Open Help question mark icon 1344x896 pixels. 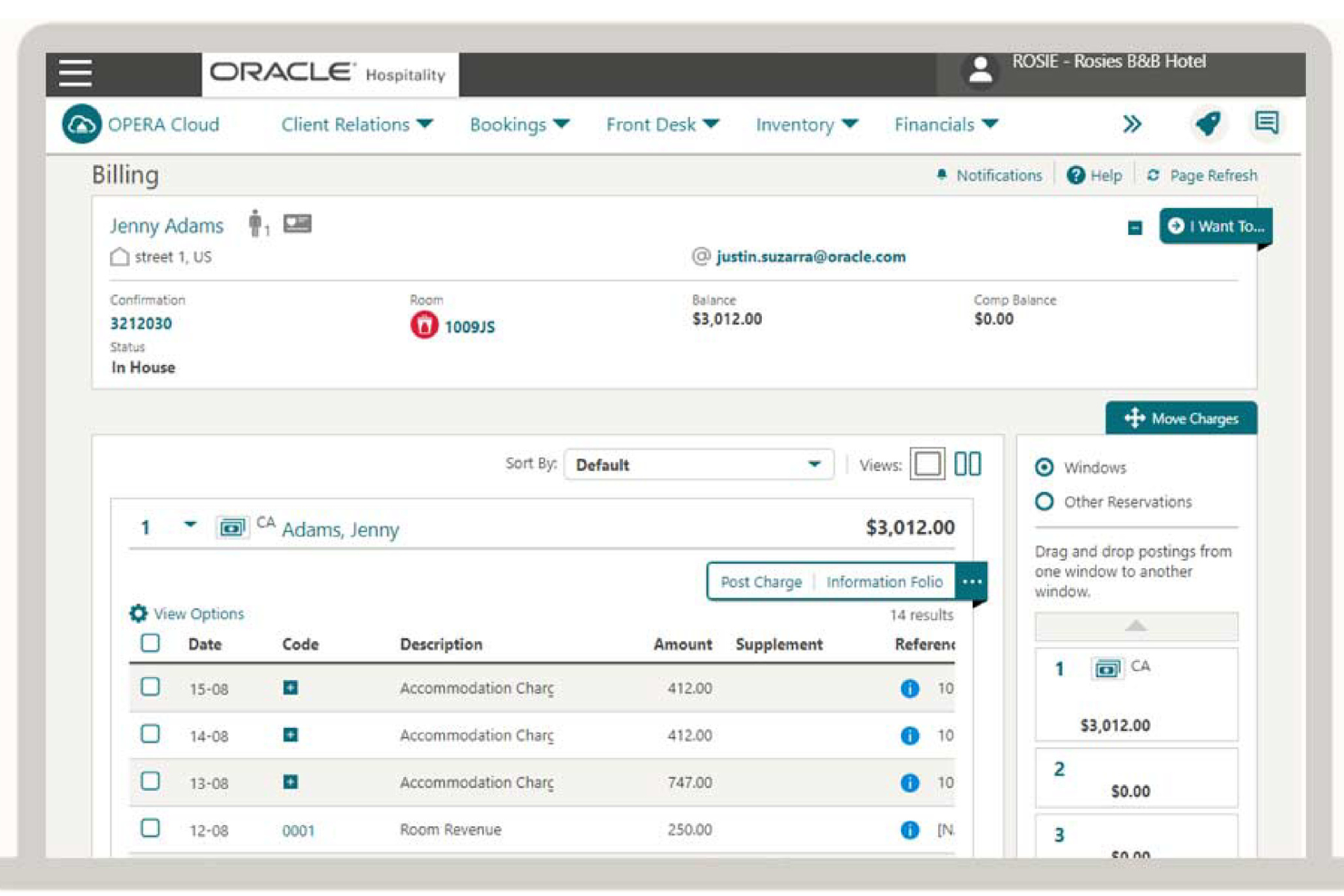point(1075,175)
